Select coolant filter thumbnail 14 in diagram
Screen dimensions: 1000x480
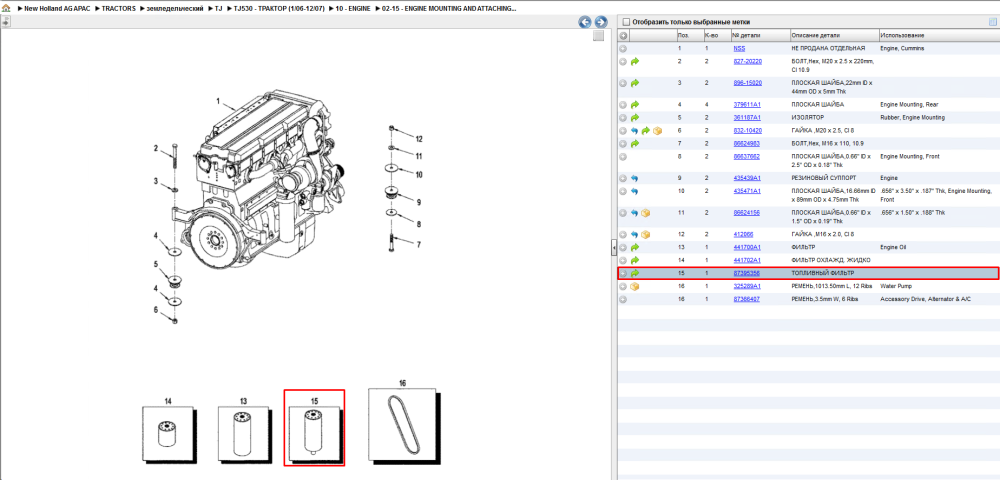pos(170,433)
